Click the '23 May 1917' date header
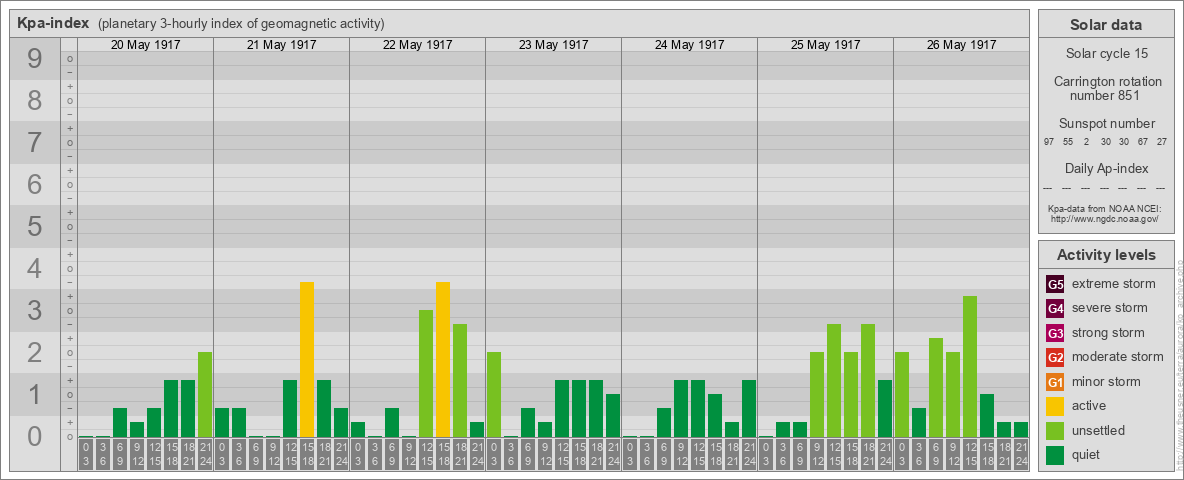 [x=553, y=45]
